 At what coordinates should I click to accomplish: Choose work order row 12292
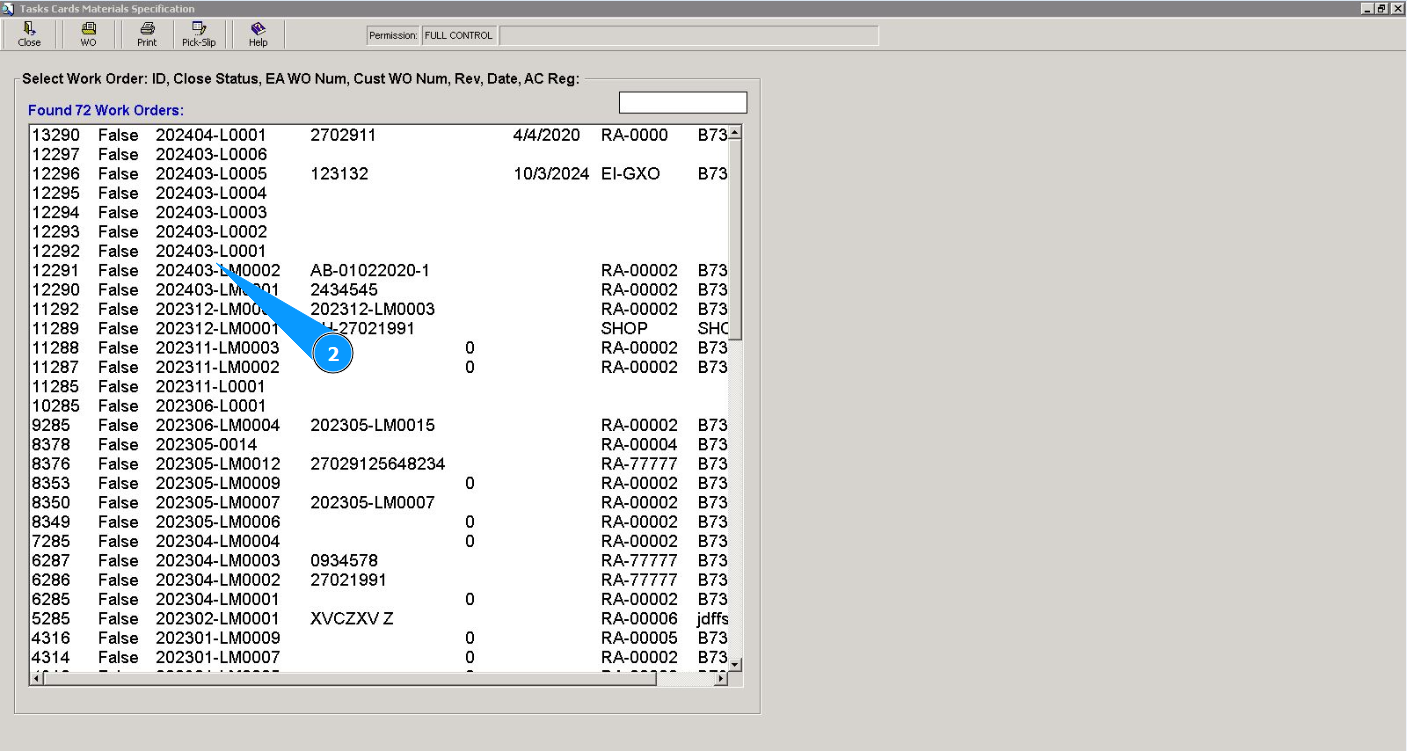pyautogui.click(x=379, y=251)
